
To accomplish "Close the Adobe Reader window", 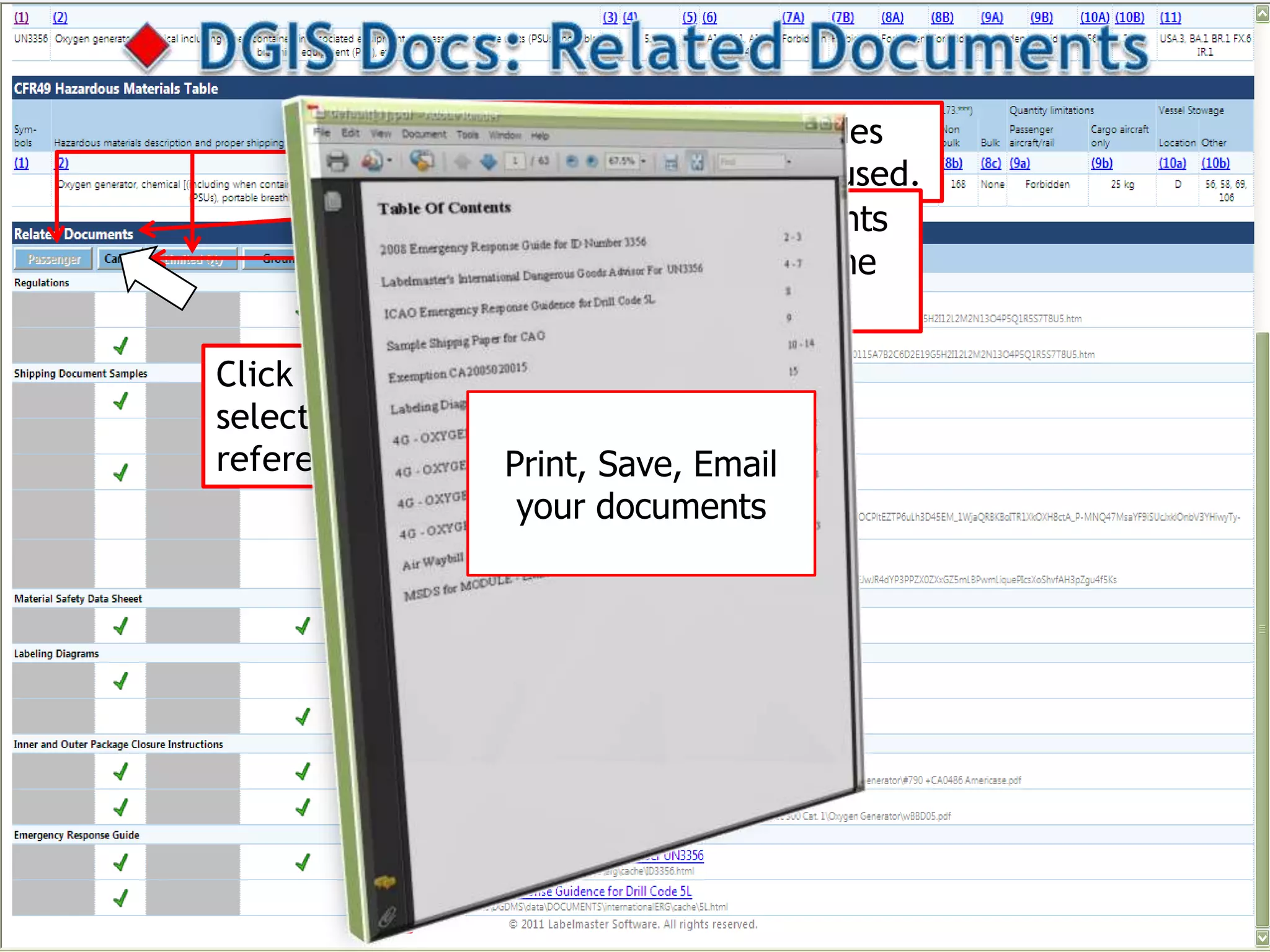I will pos(840,123).
